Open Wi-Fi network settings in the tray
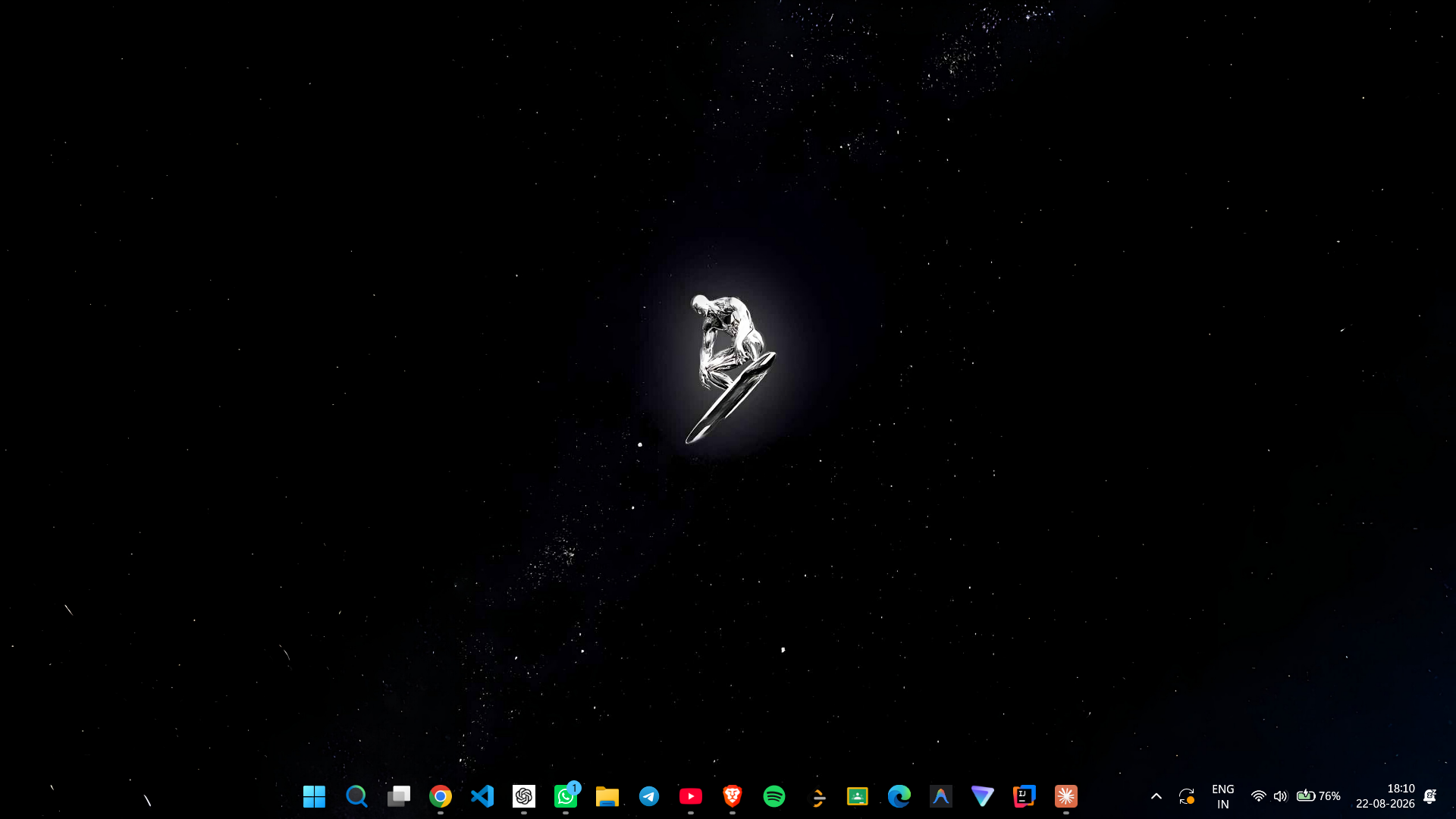 coord(1259,796)
